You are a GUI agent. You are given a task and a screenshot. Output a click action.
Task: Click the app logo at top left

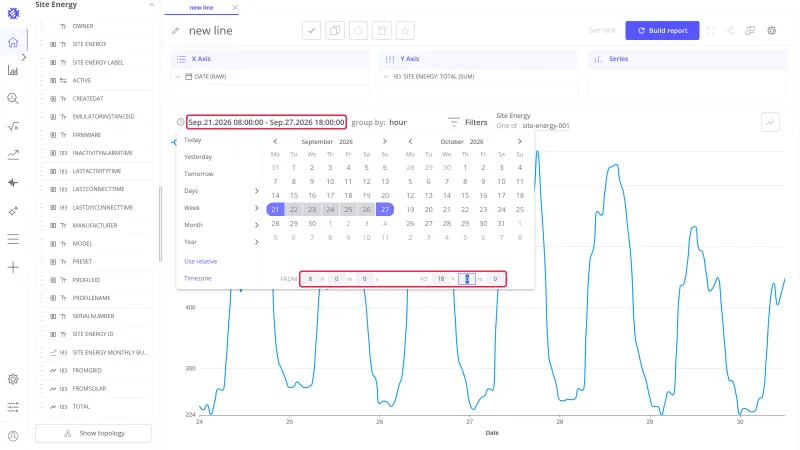[13, 13]
